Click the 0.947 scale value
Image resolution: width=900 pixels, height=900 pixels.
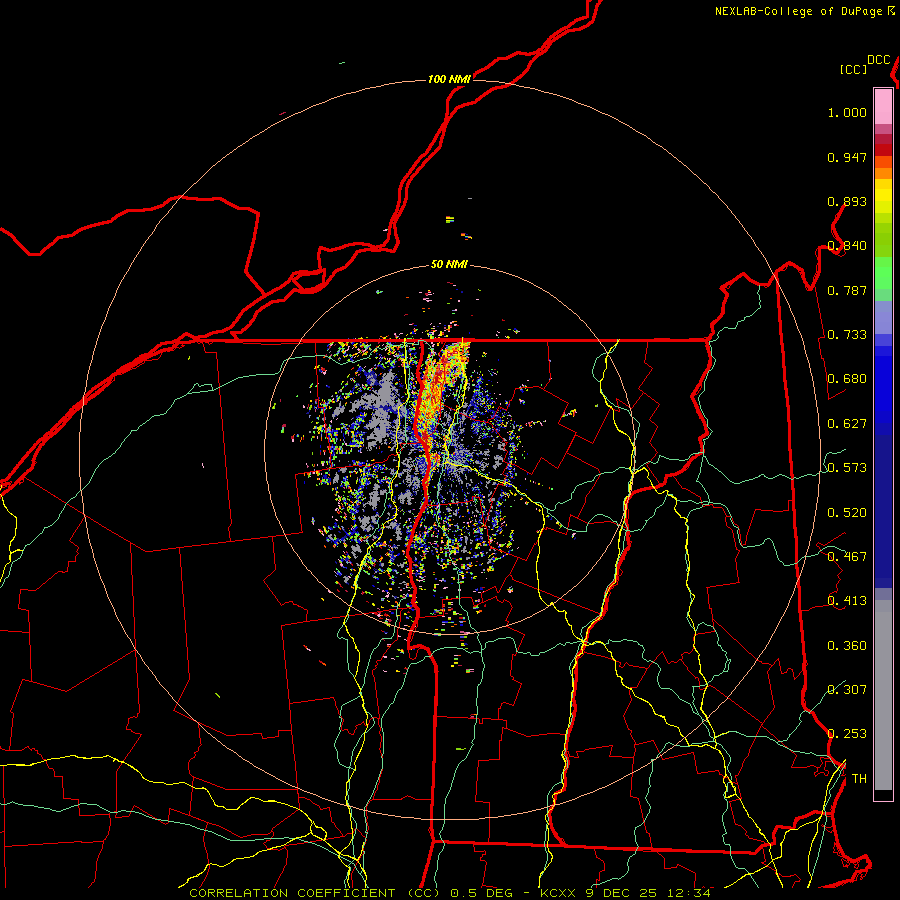point(847,157)
